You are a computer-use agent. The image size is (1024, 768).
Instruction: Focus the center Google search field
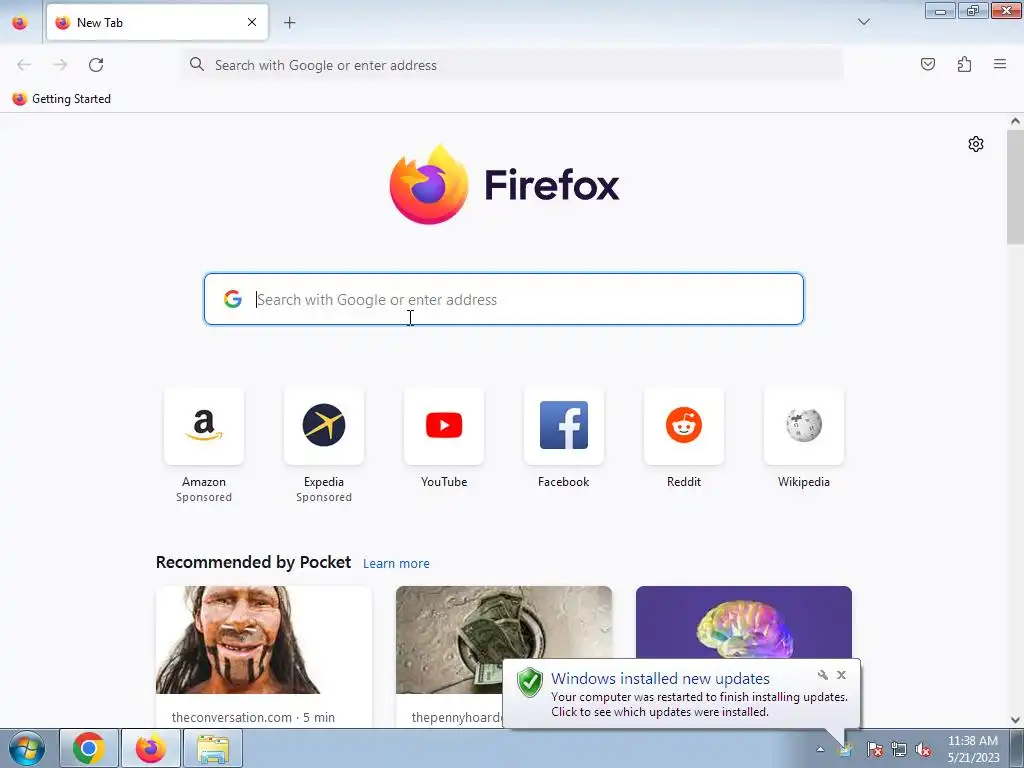504,299
